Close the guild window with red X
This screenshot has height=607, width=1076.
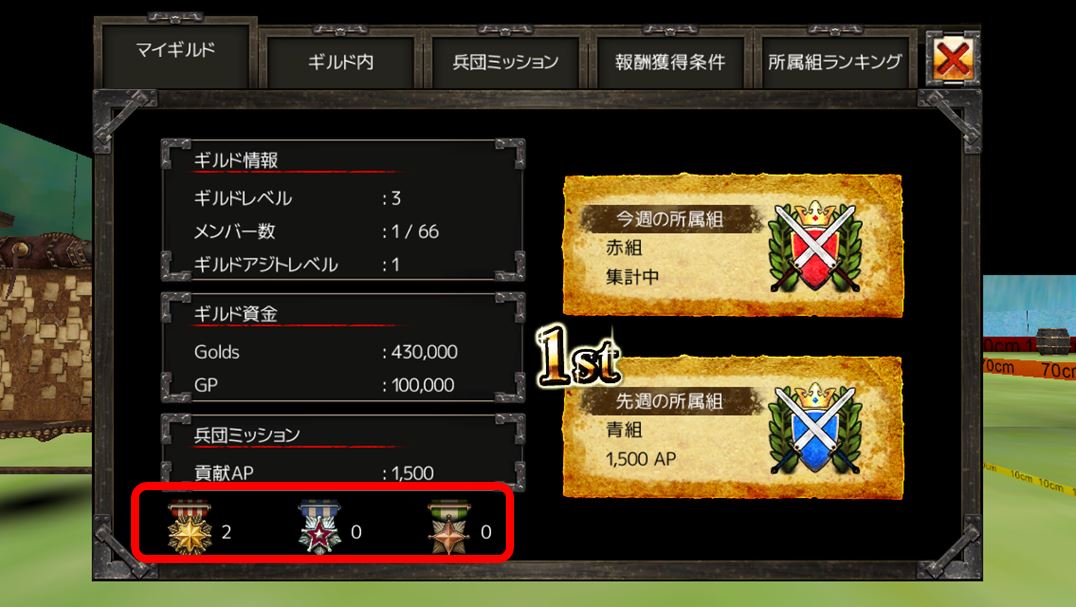pos(952,58)
